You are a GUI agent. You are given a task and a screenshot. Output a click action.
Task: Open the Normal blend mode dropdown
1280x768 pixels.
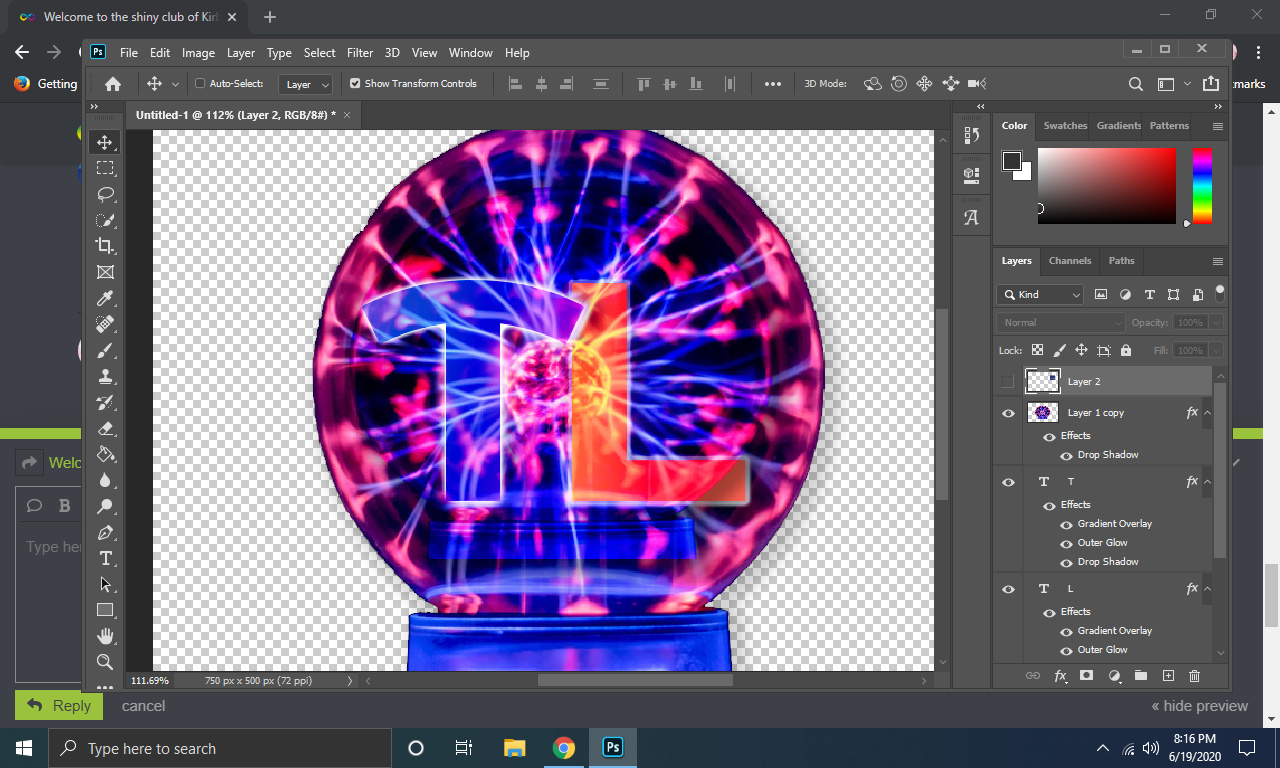click(x=1060, y=323)
